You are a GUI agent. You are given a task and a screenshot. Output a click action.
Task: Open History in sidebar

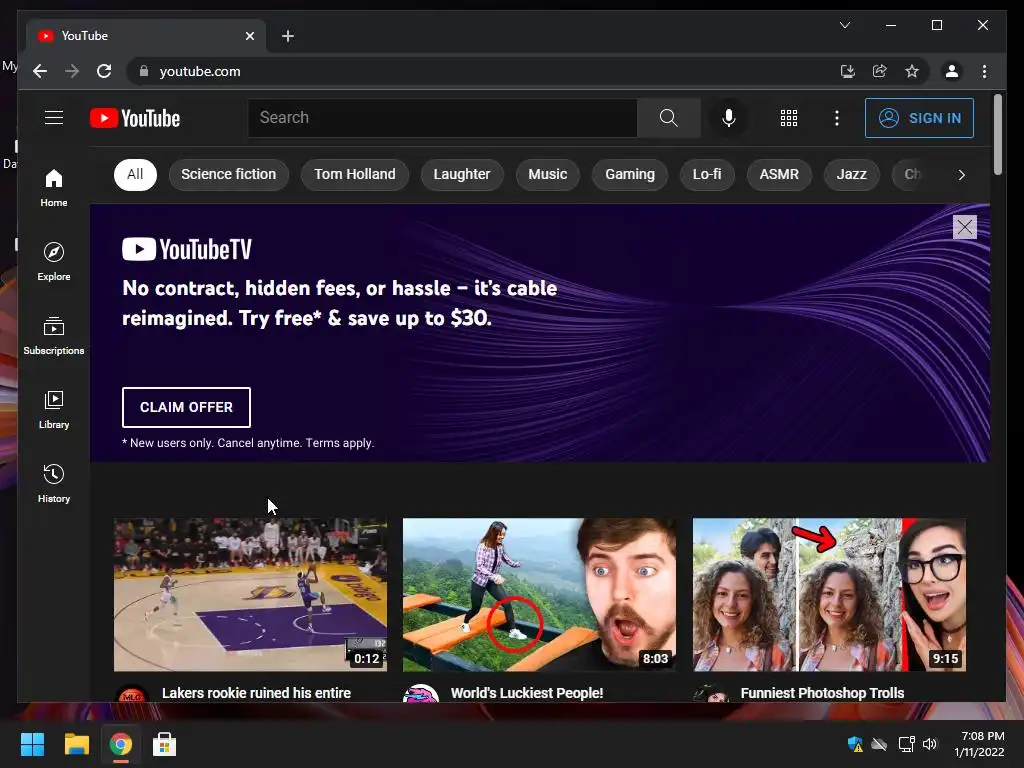[x=54, y=483]
